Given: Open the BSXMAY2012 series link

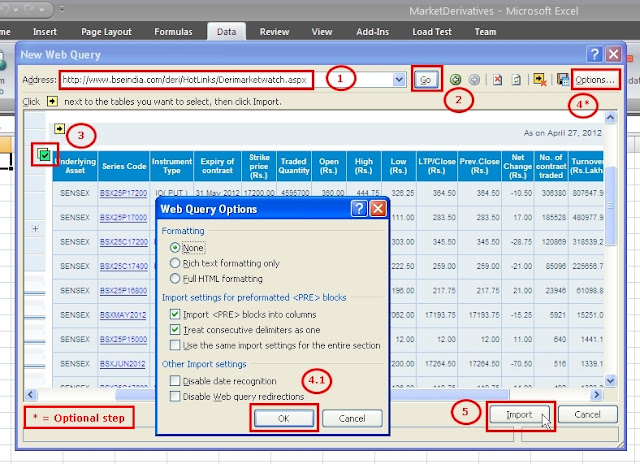Looking at the screenshot, I should (123, 315).
